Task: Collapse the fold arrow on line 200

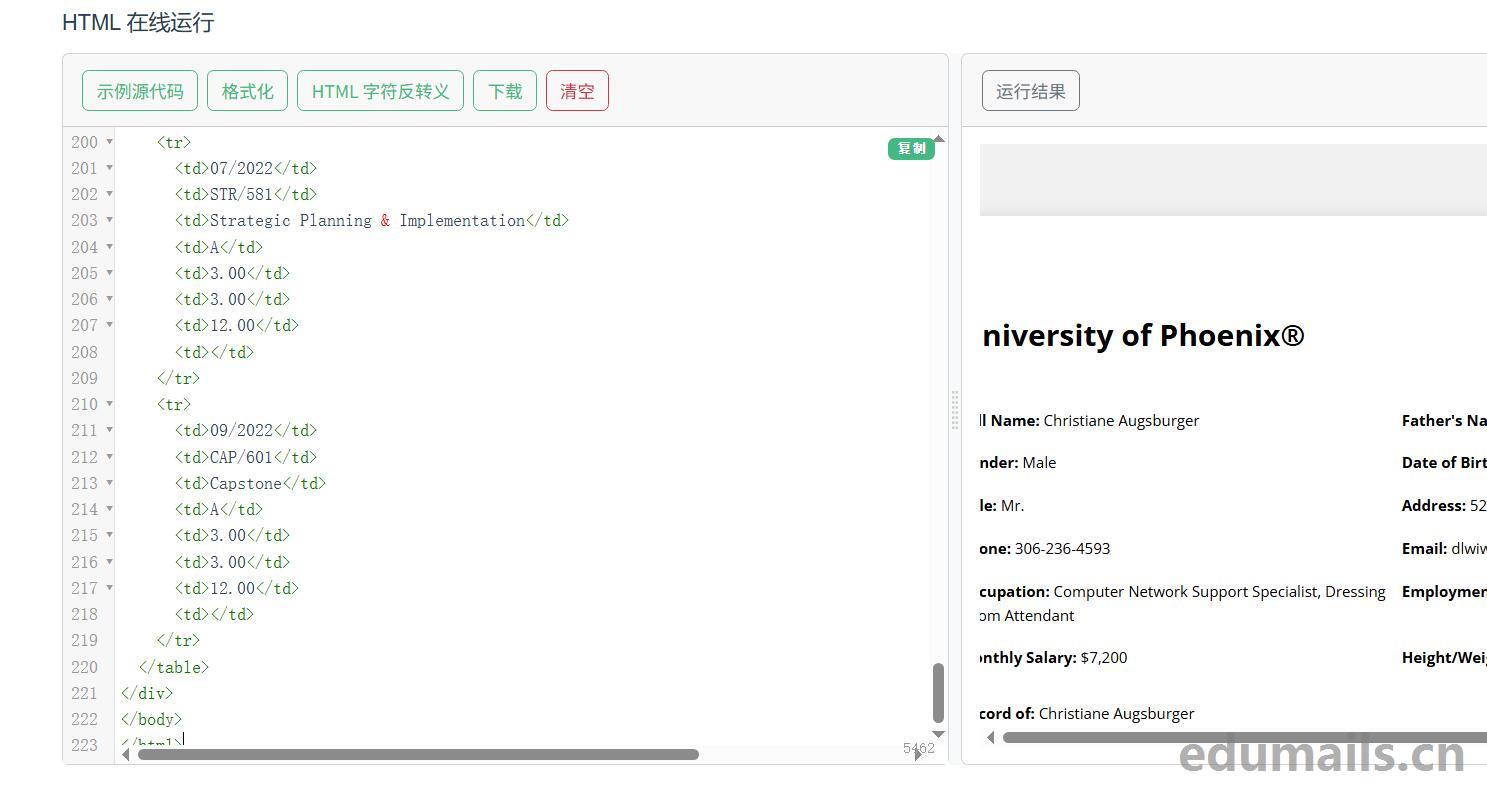Action: [109, 142]
